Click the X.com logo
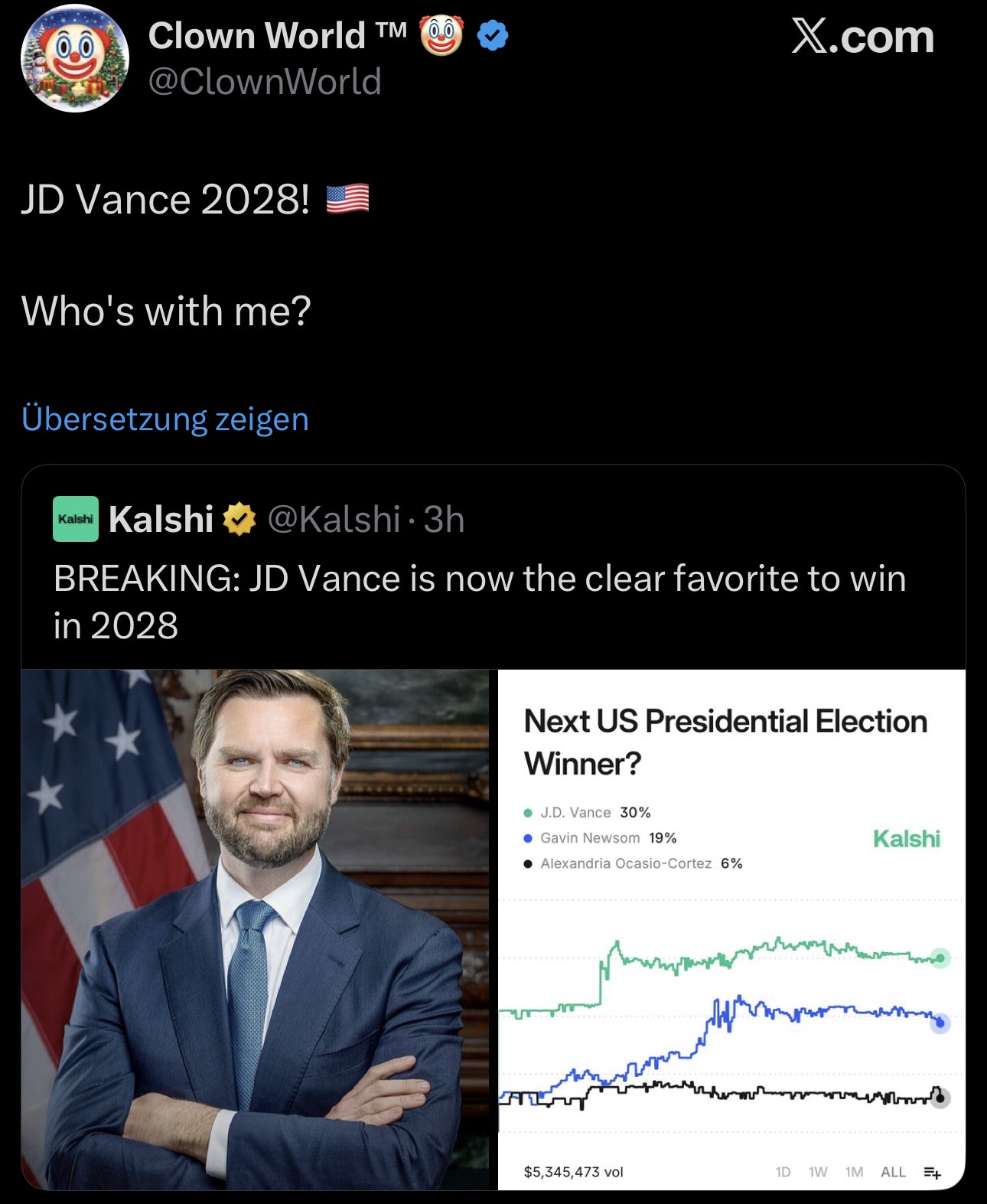987x1204 pixels. coord(862,37)
